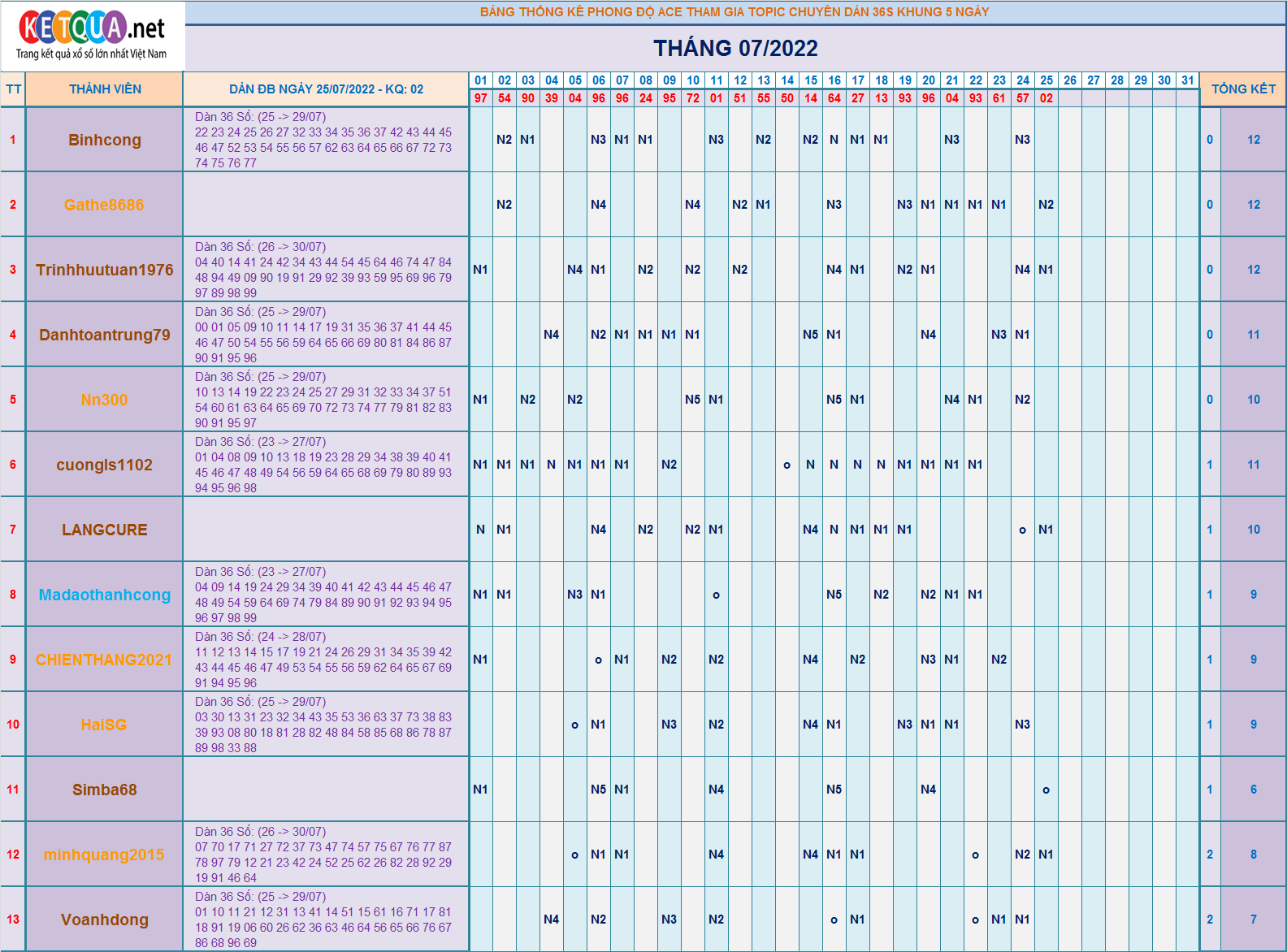Click member name LANGCURE
This screenshot has height=952, width=1287.
coord(105,530)
